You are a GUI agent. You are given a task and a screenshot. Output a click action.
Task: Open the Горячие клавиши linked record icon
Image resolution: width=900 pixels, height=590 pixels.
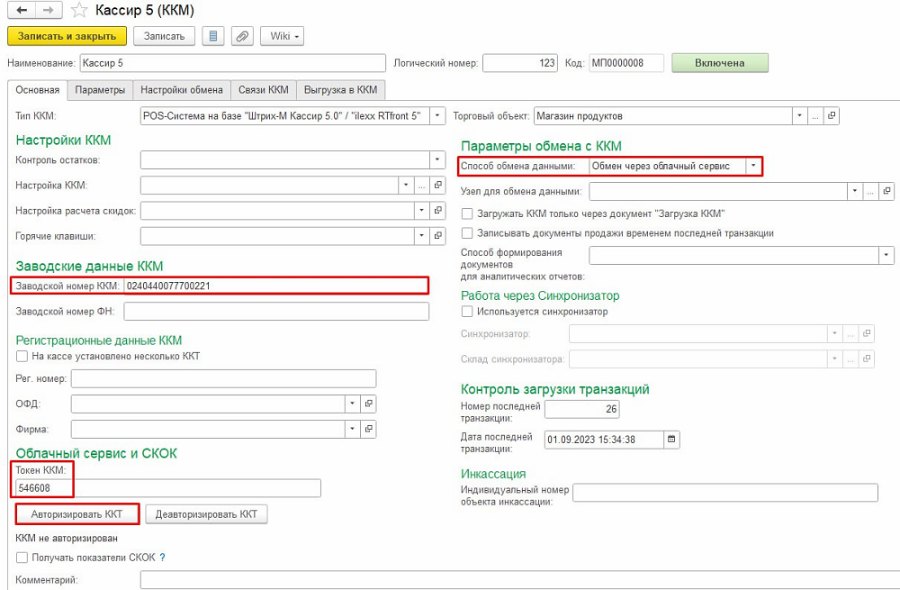point(438,235)
